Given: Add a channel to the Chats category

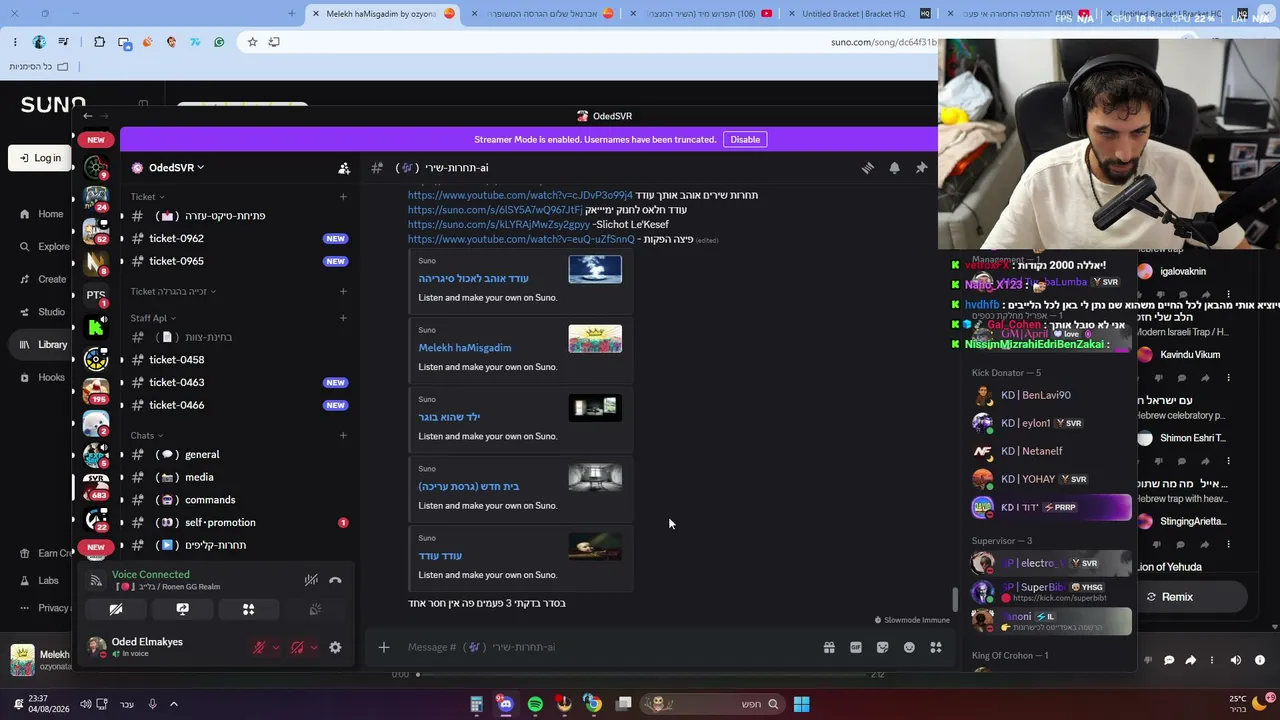Looking at the screenshot, I should point(343,436).
